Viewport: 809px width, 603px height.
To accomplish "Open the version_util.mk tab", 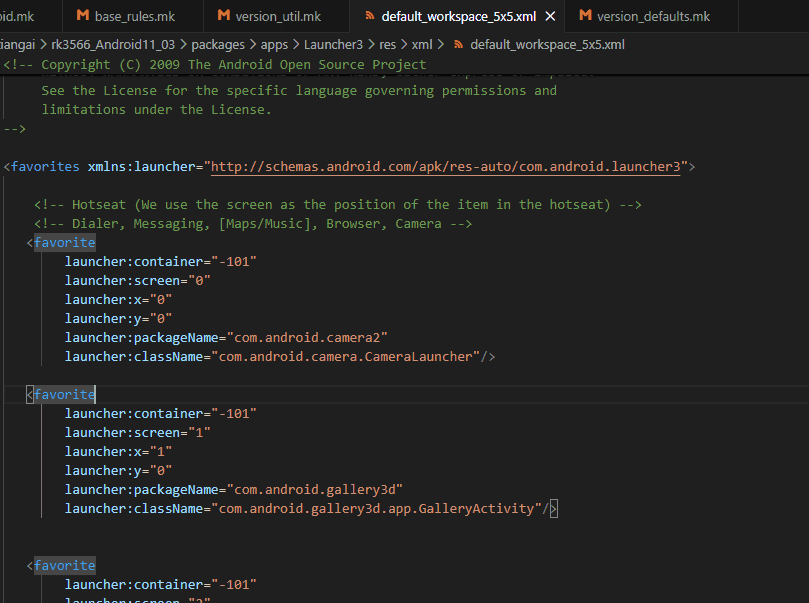I will (278, 17).
